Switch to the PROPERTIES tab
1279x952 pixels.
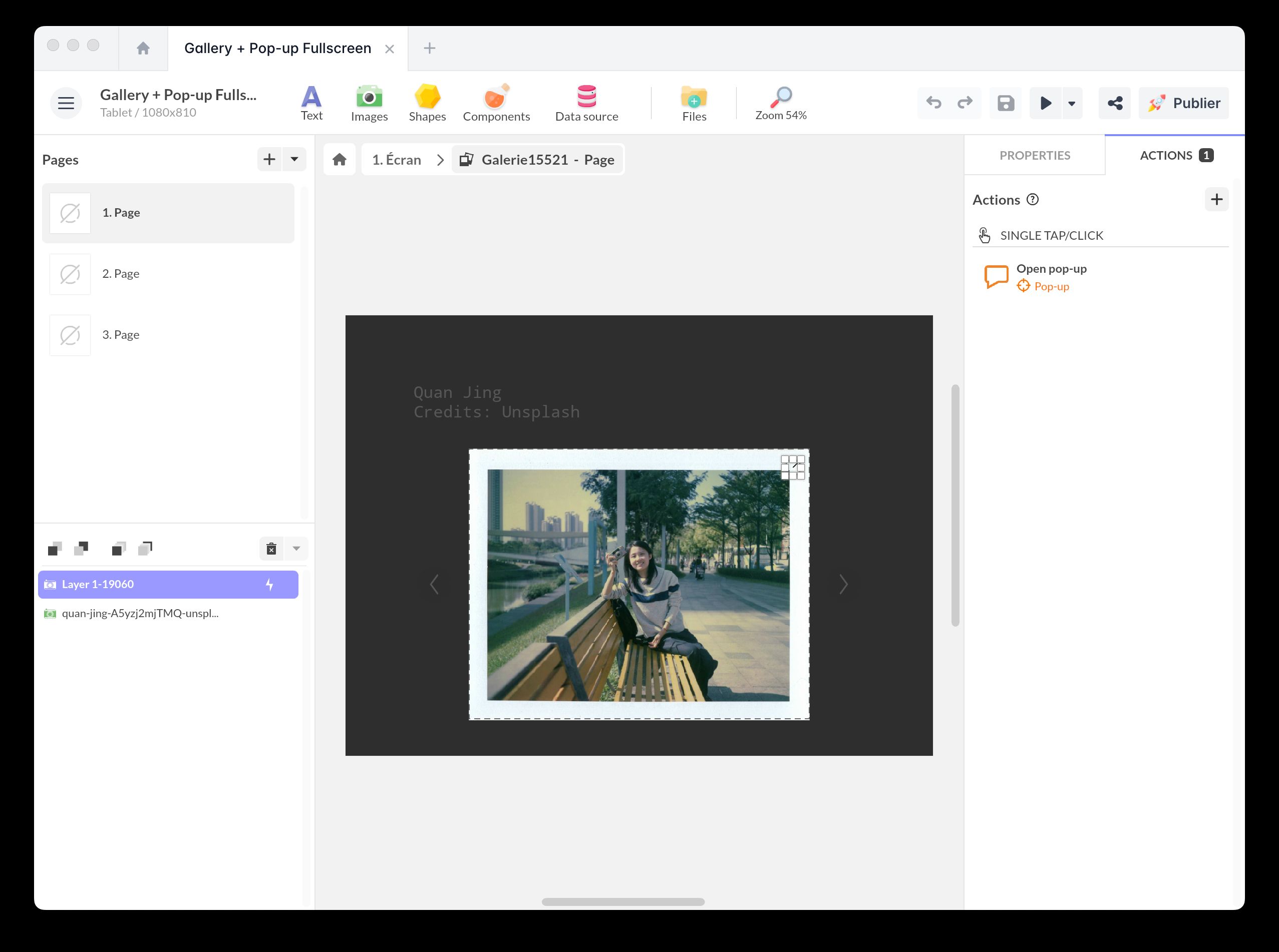click(x=1035, y=155)
